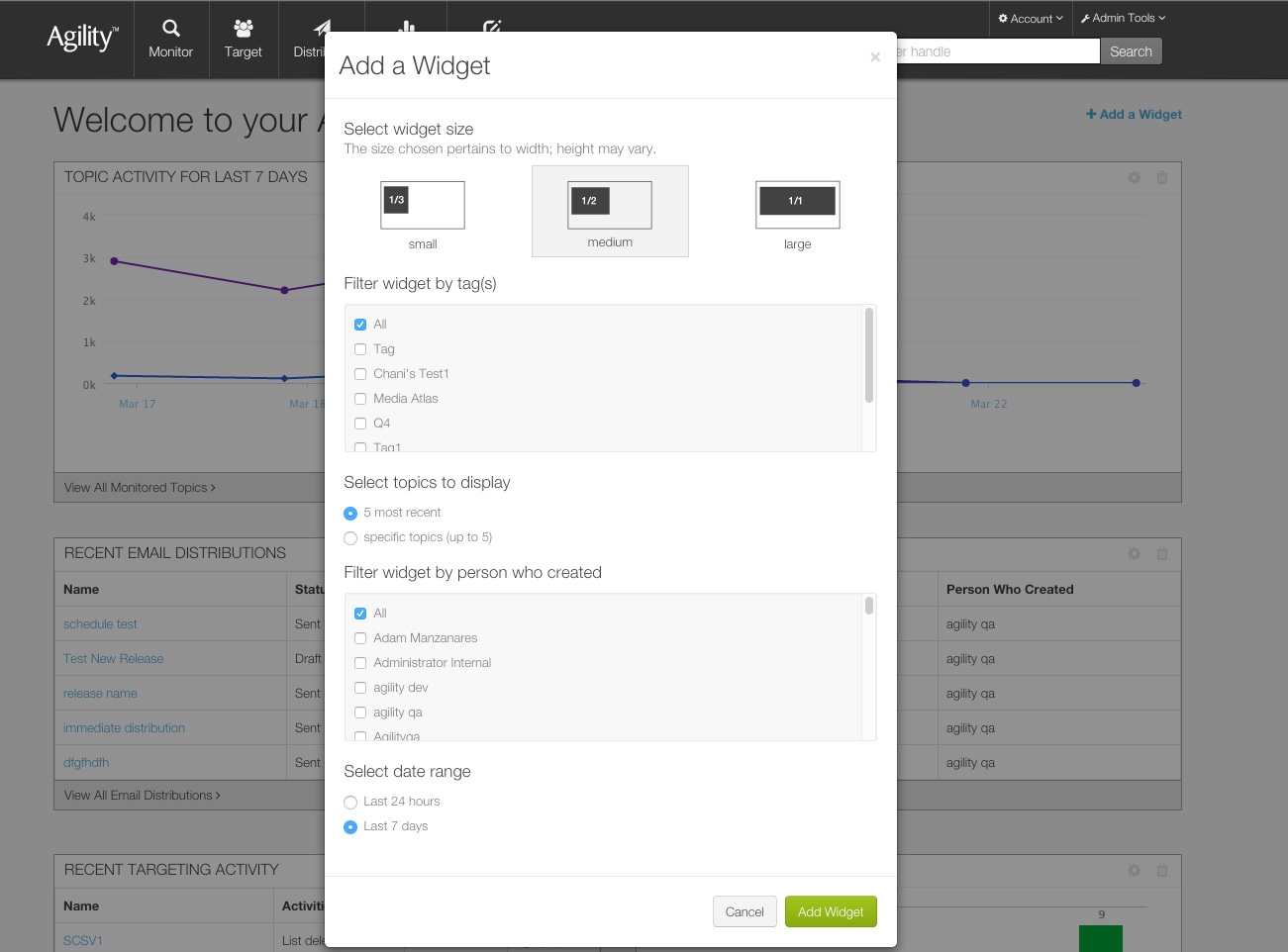
Task: Tick the Adam Manzanares checkbox
Action: 360,638
